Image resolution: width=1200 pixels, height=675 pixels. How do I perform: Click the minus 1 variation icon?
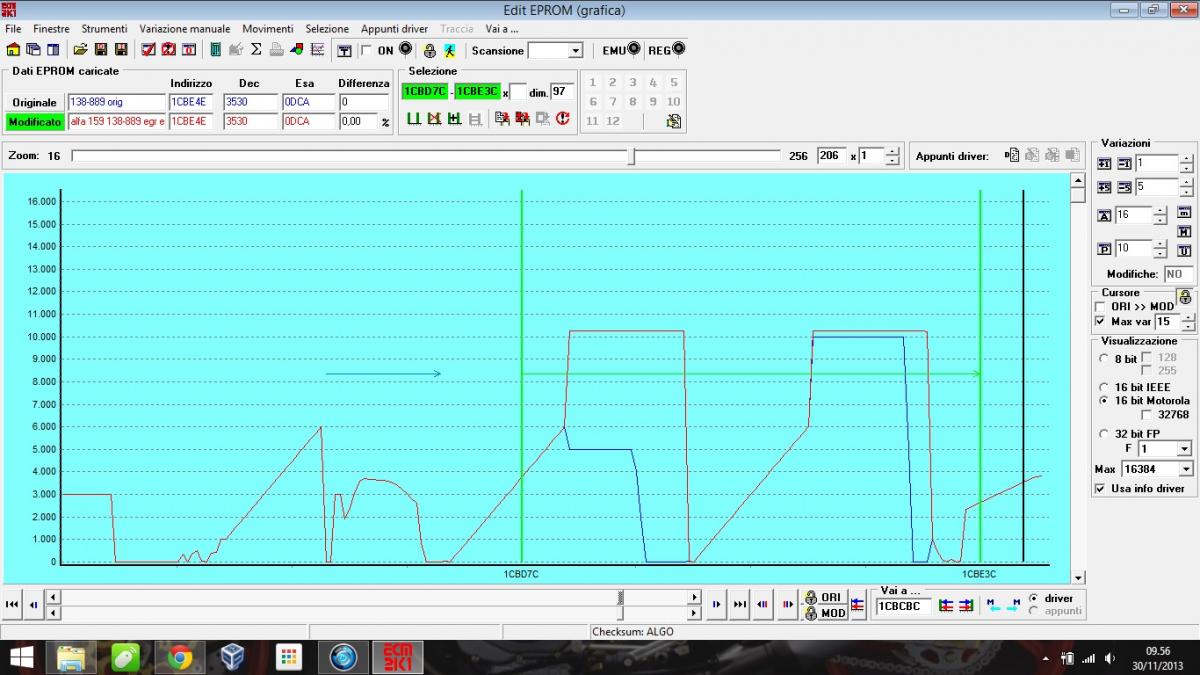tap(1124, 163)
